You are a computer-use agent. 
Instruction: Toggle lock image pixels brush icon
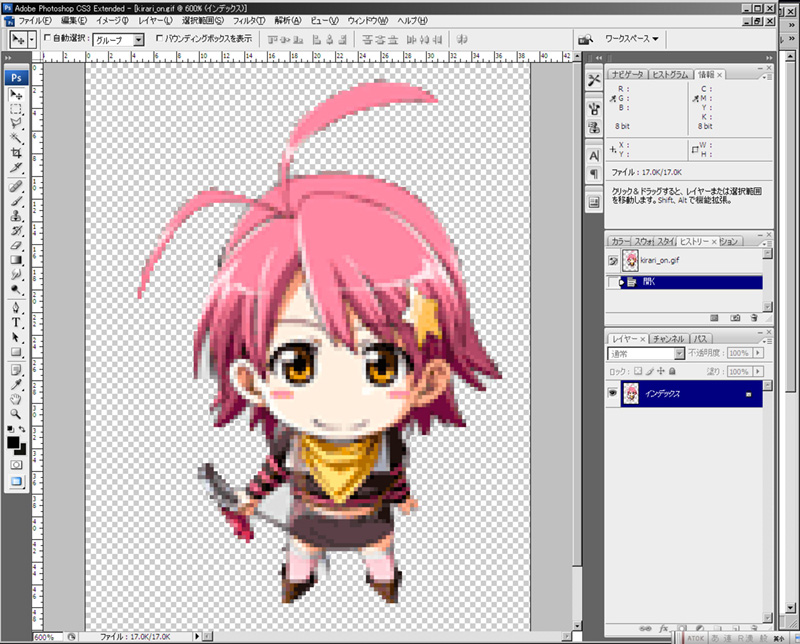[649, 371]
